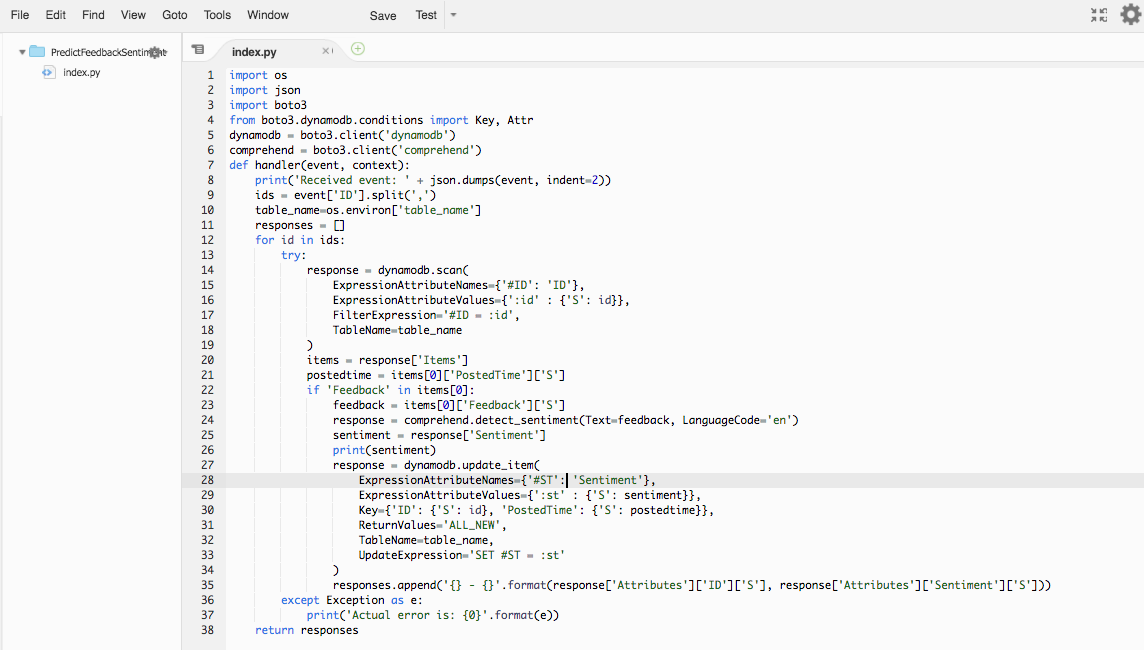Click 'import boto3' on line 3
Screen dimensions: 1144x650
(x=268, y=105)
